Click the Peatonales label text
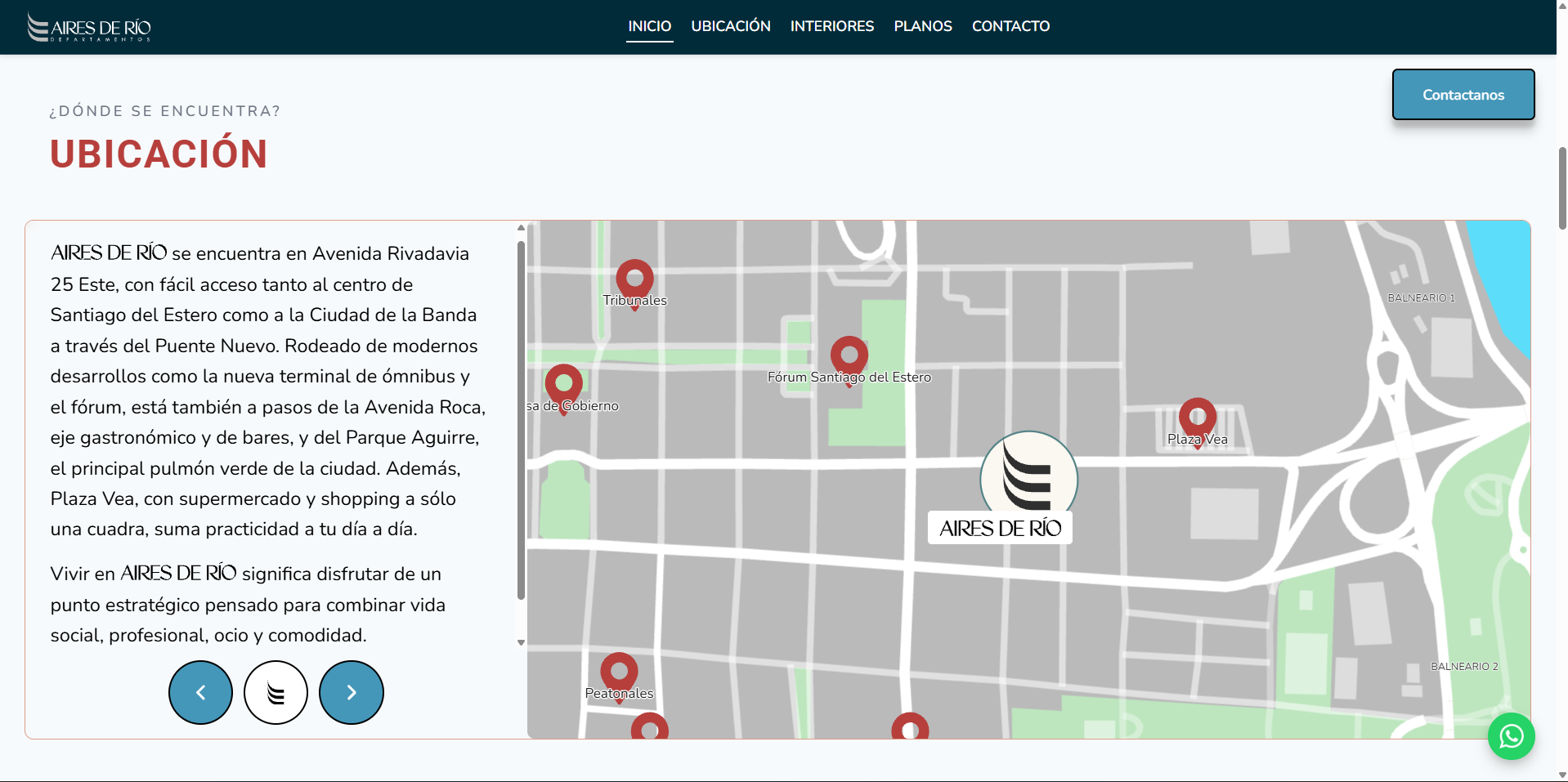This screenshot has height=782, width=1568. pyautogui.click(x=619, y=693)
